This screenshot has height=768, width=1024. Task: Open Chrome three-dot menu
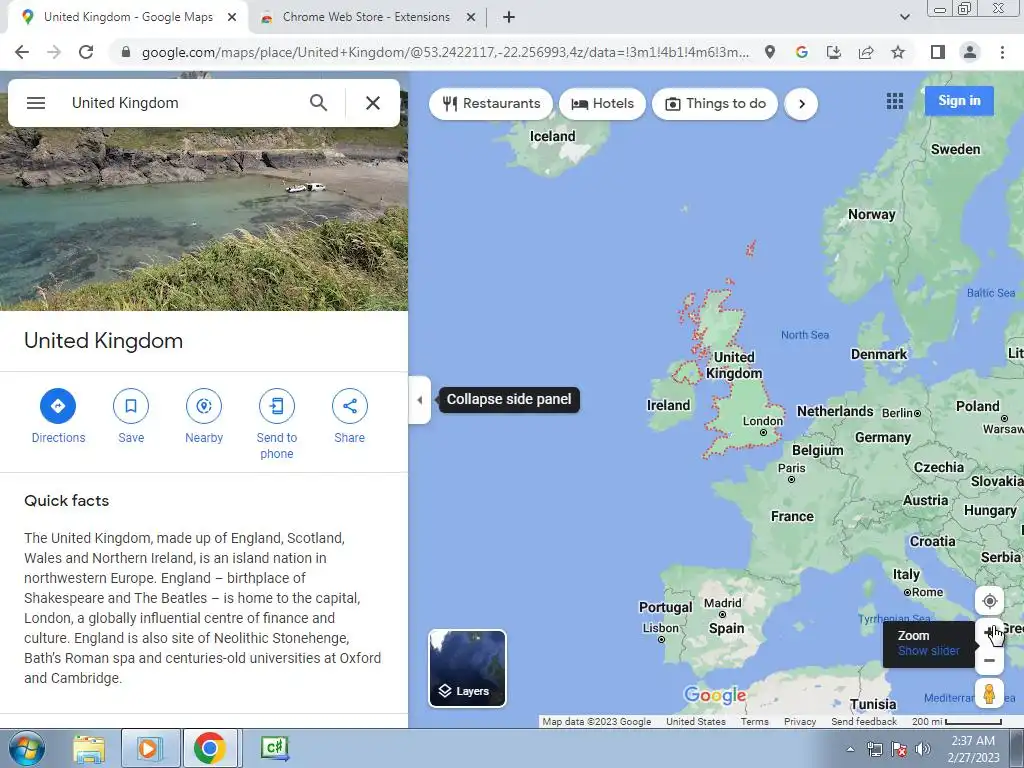coord(1002,52)
